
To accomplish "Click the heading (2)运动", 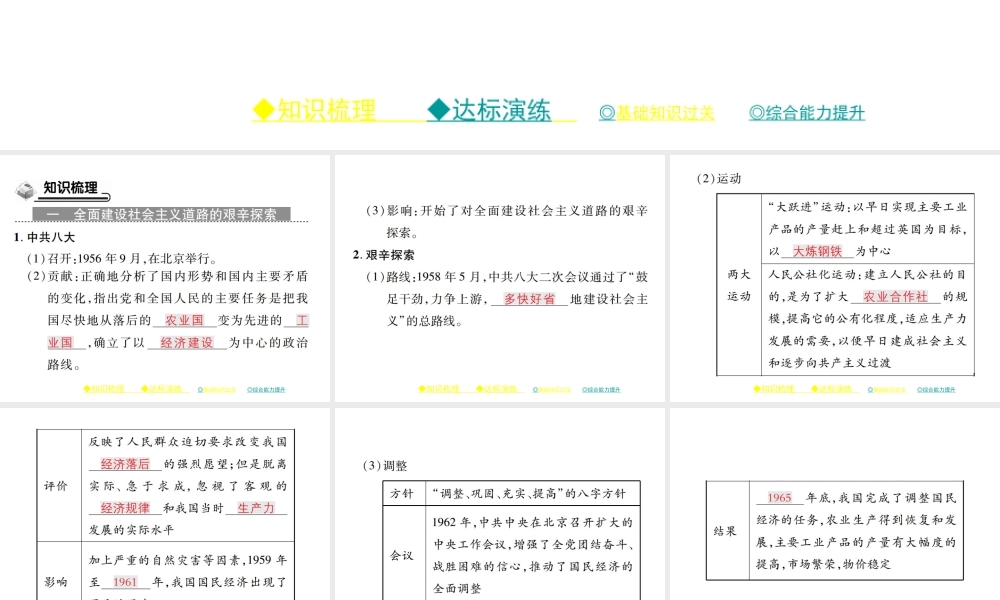I will [x=719, y=179].
